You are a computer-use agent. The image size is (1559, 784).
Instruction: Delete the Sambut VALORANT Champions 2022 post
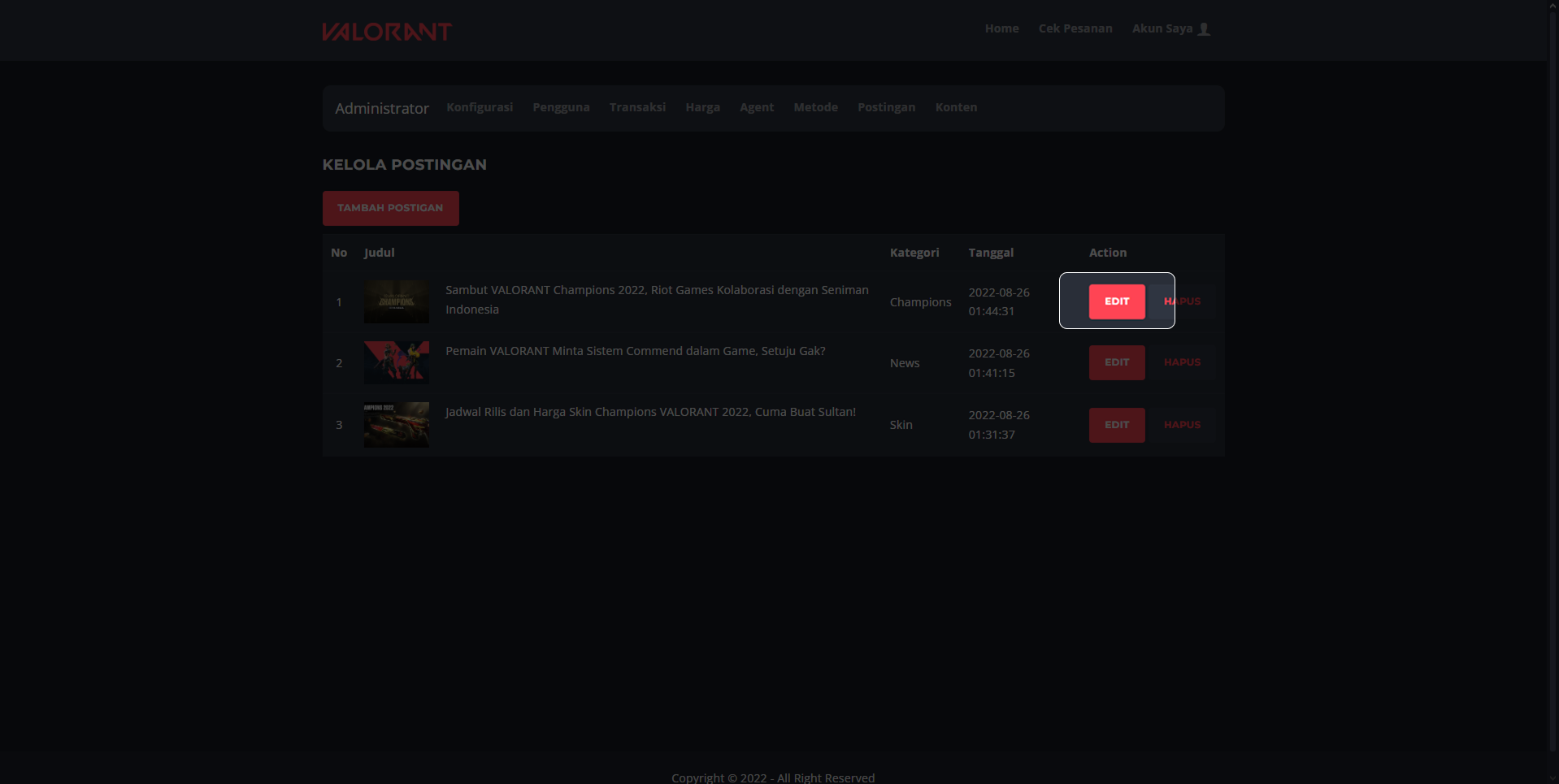click(1182, 301)
